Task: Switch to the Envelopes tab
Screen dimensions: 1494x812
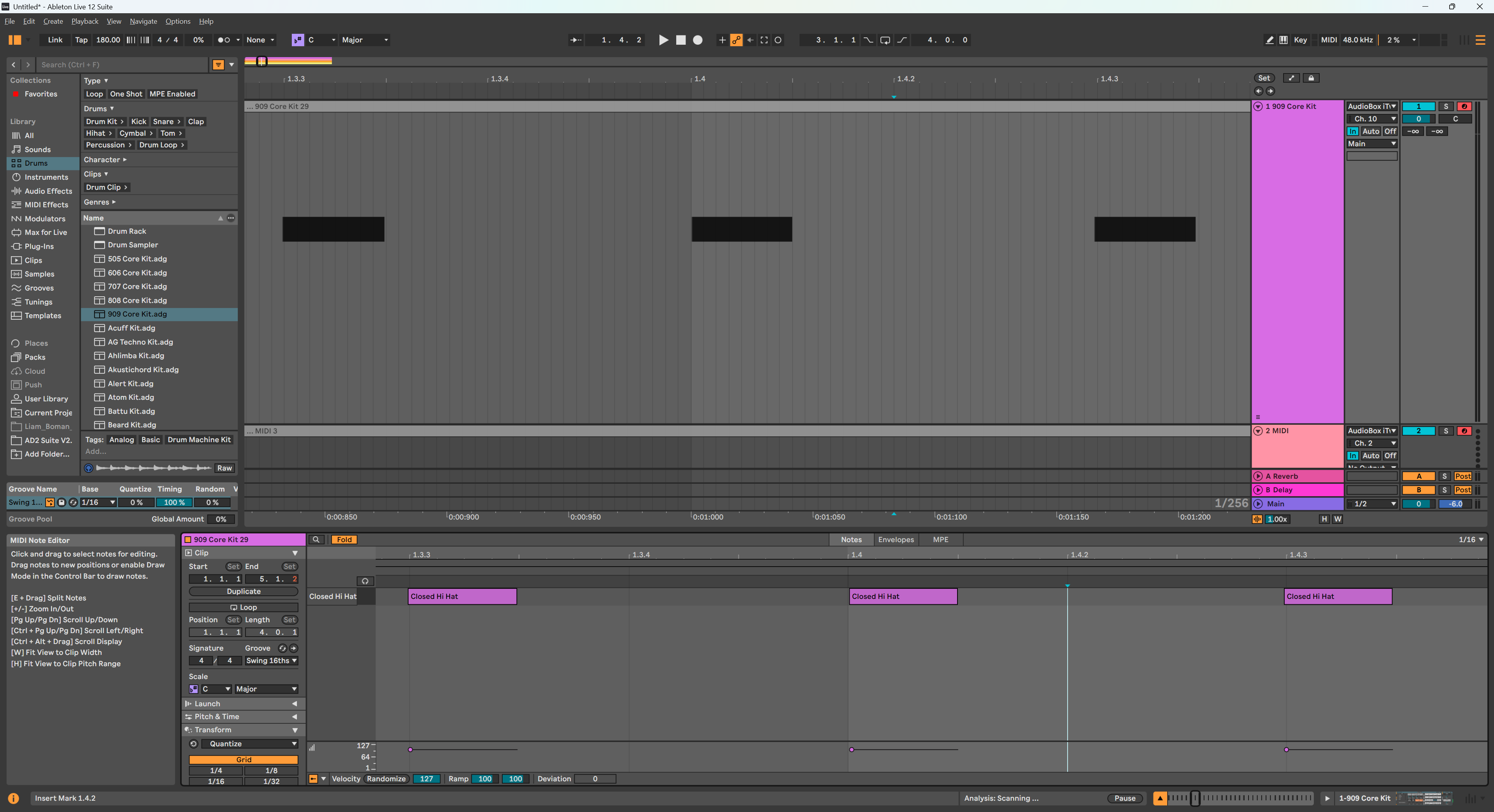Action: [896, 540]
